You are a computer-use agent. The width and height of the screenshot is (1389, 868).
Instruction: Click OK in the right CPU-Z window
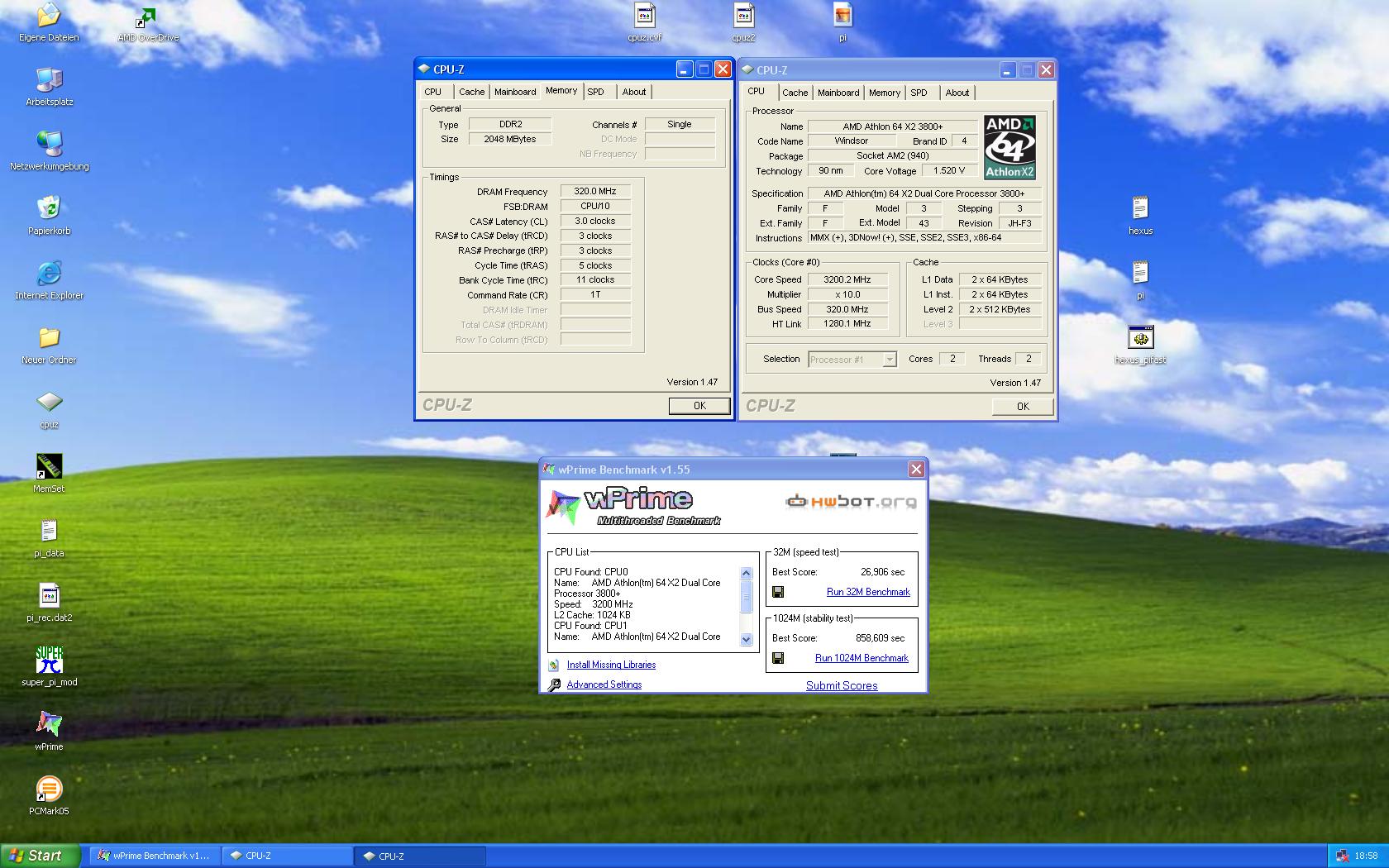[x=1023, y=407]
